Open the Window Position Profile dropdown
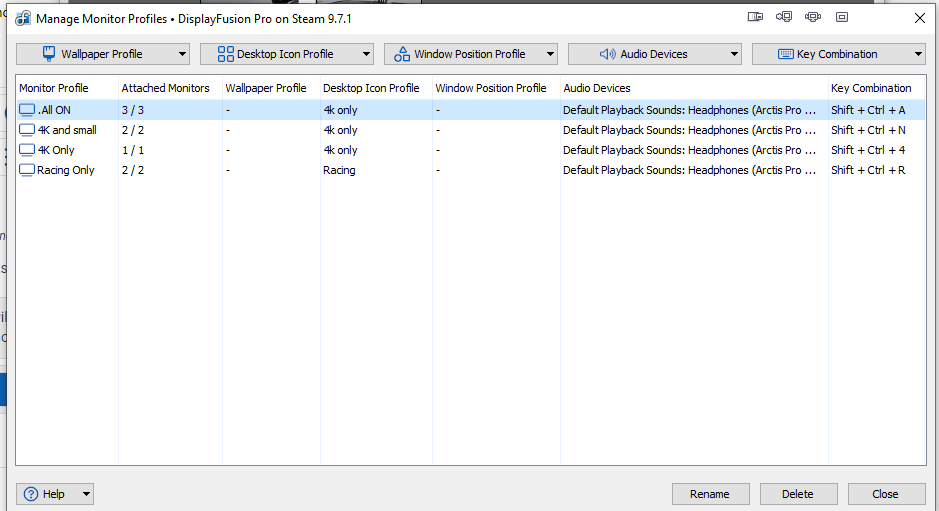 click(470, 54)
